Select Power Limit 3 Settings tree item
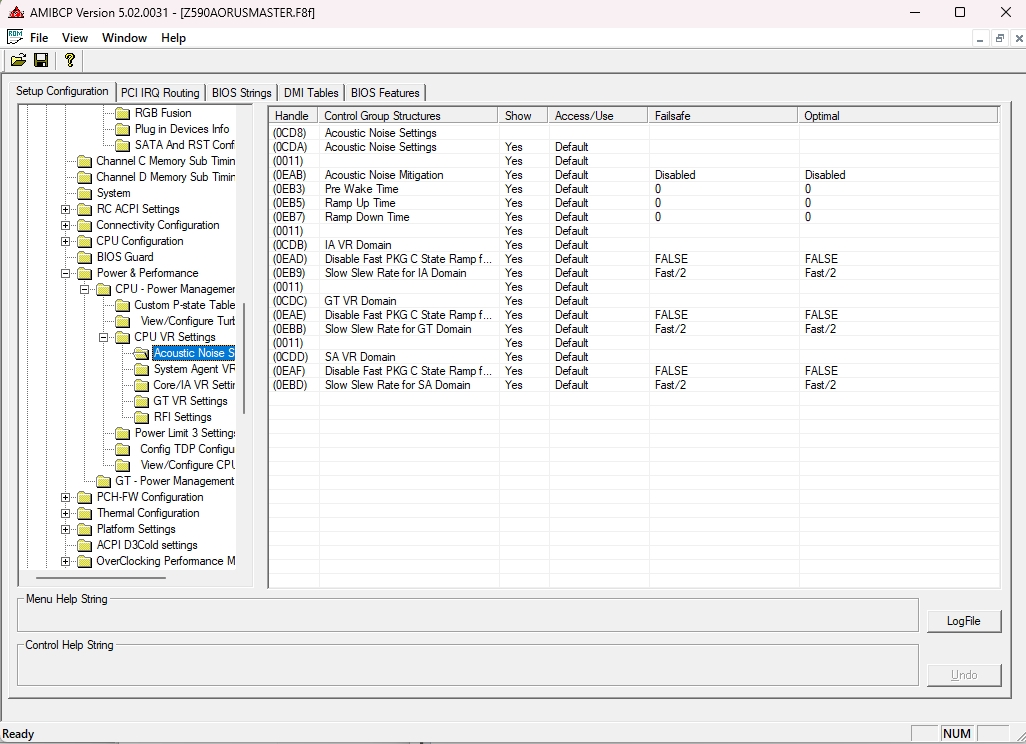 click(185, 433)
